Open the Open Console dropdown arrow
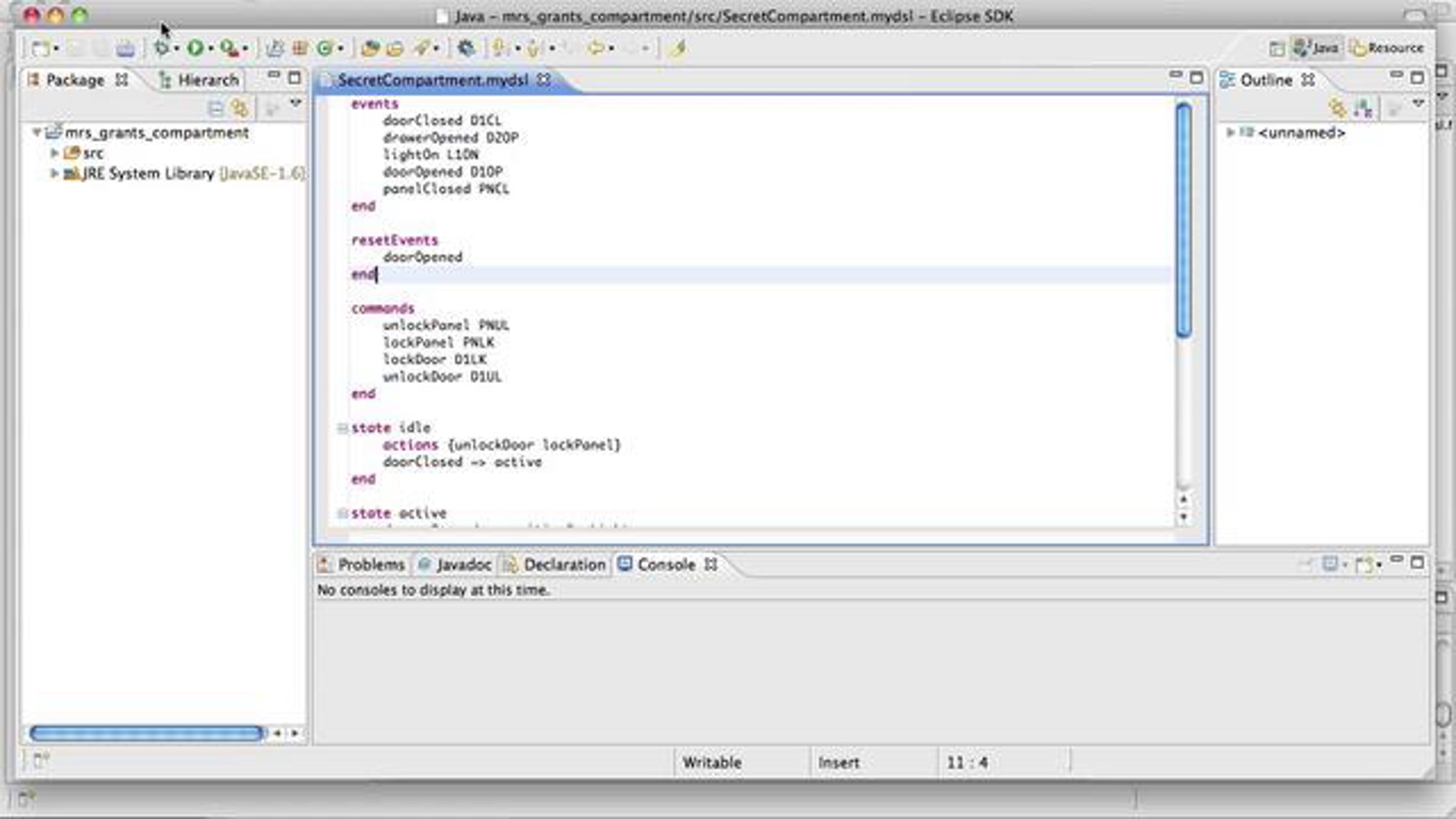Viewport: 1456px width, 819px height. [1379, 565]
